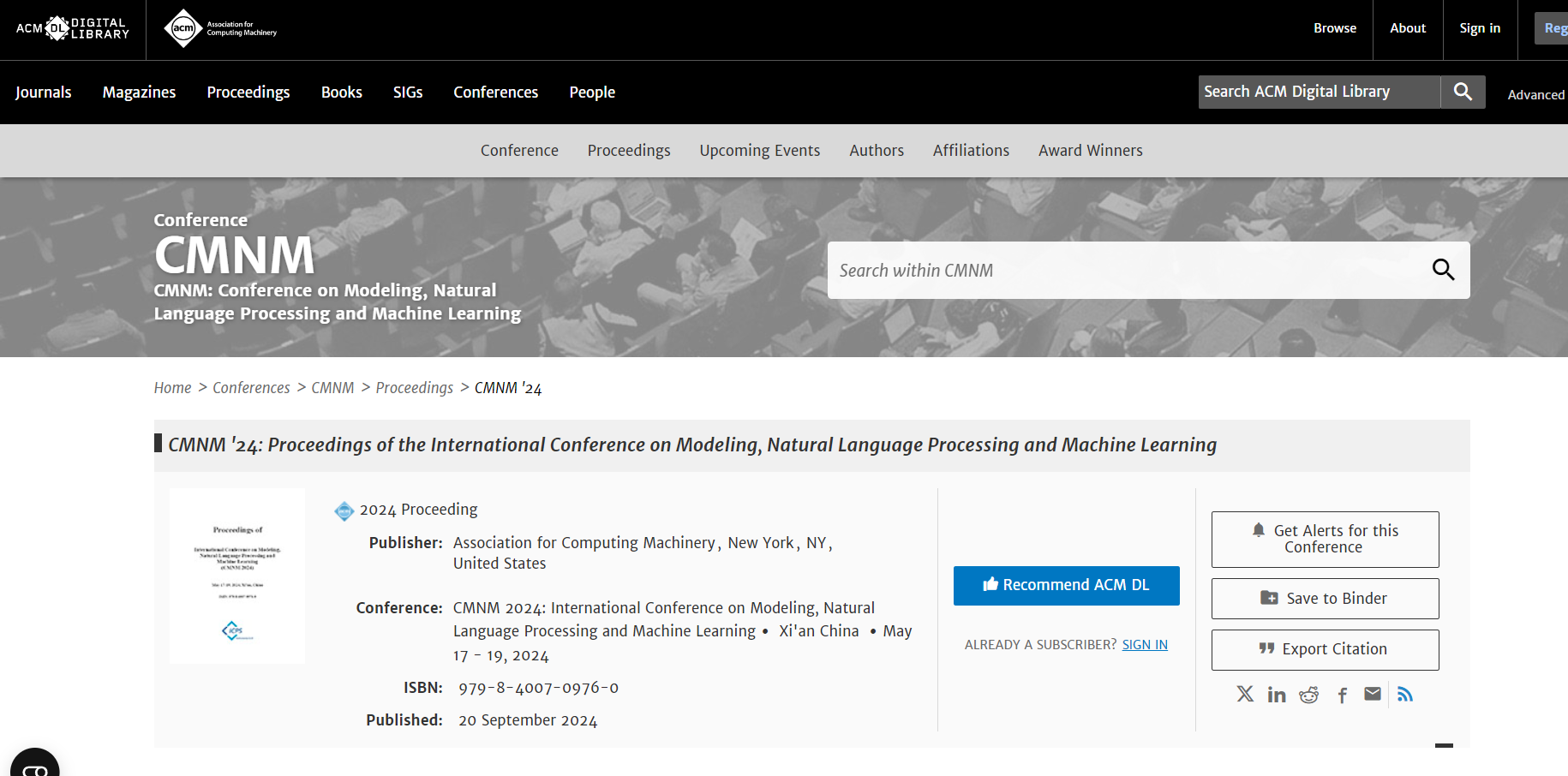1568x776 pixels.
Task: Open the Authors tab
Action: 877,151
